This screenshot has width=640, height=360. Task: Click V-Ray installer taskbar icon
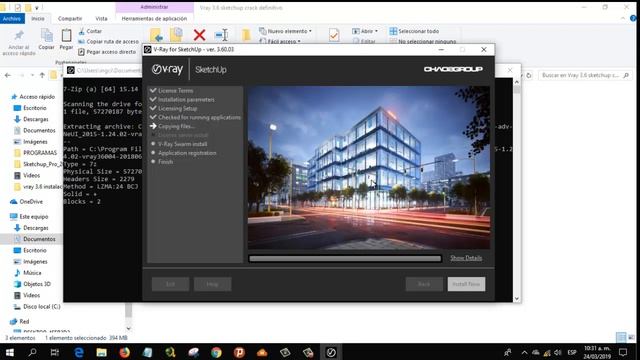(331, 352)
